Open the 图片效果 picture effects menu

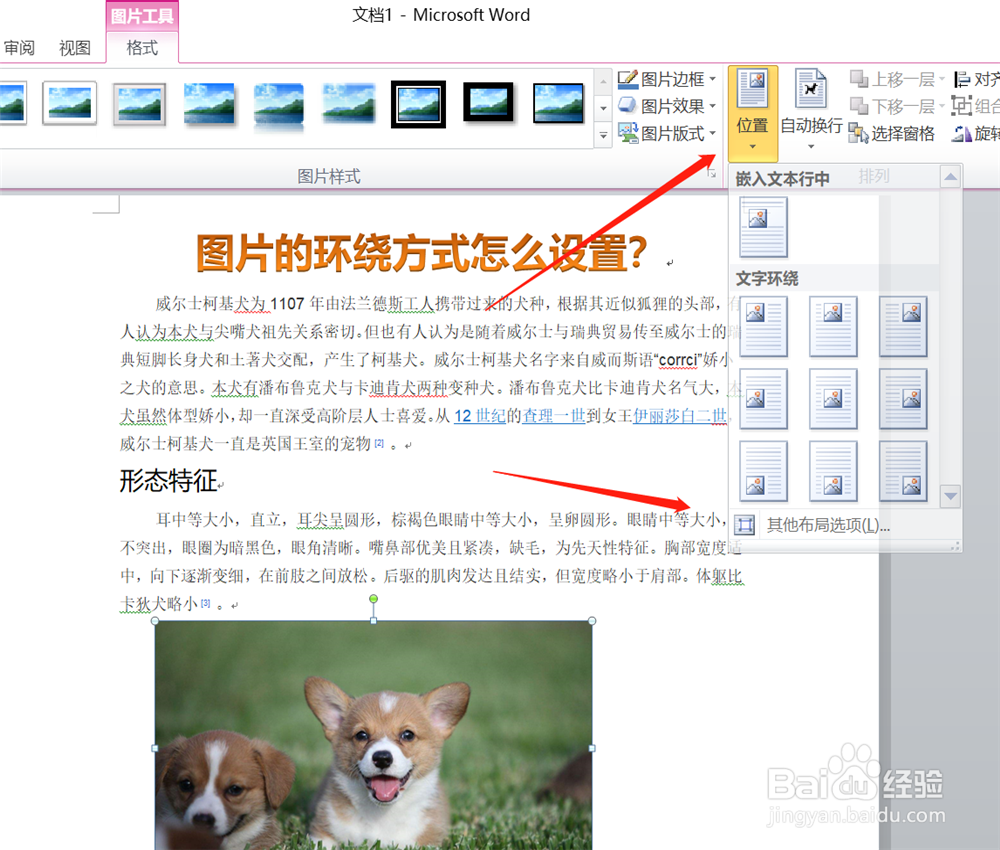tap(668, 106)
